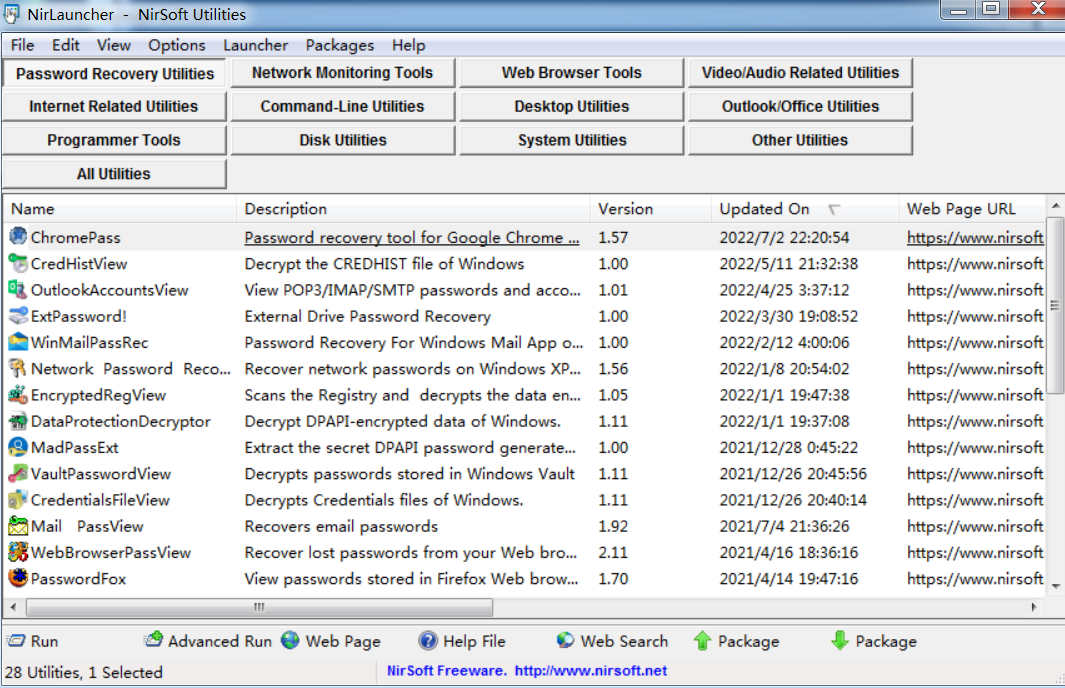The height and width of the screenshot is (688, 1065).
Task: Sort by Web Page URL column header
Action: pyautogui.click(x=972, y=209)
